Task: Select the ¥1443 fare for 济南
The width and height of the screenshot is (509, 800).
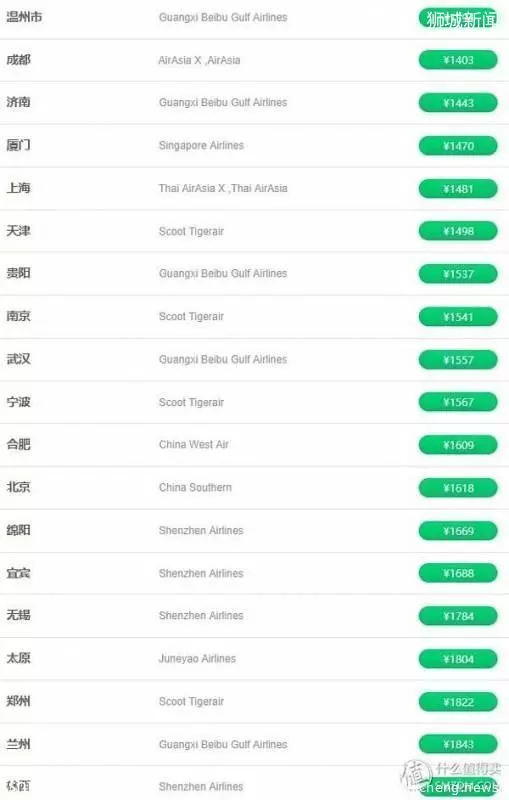Action: click(458, 103)
